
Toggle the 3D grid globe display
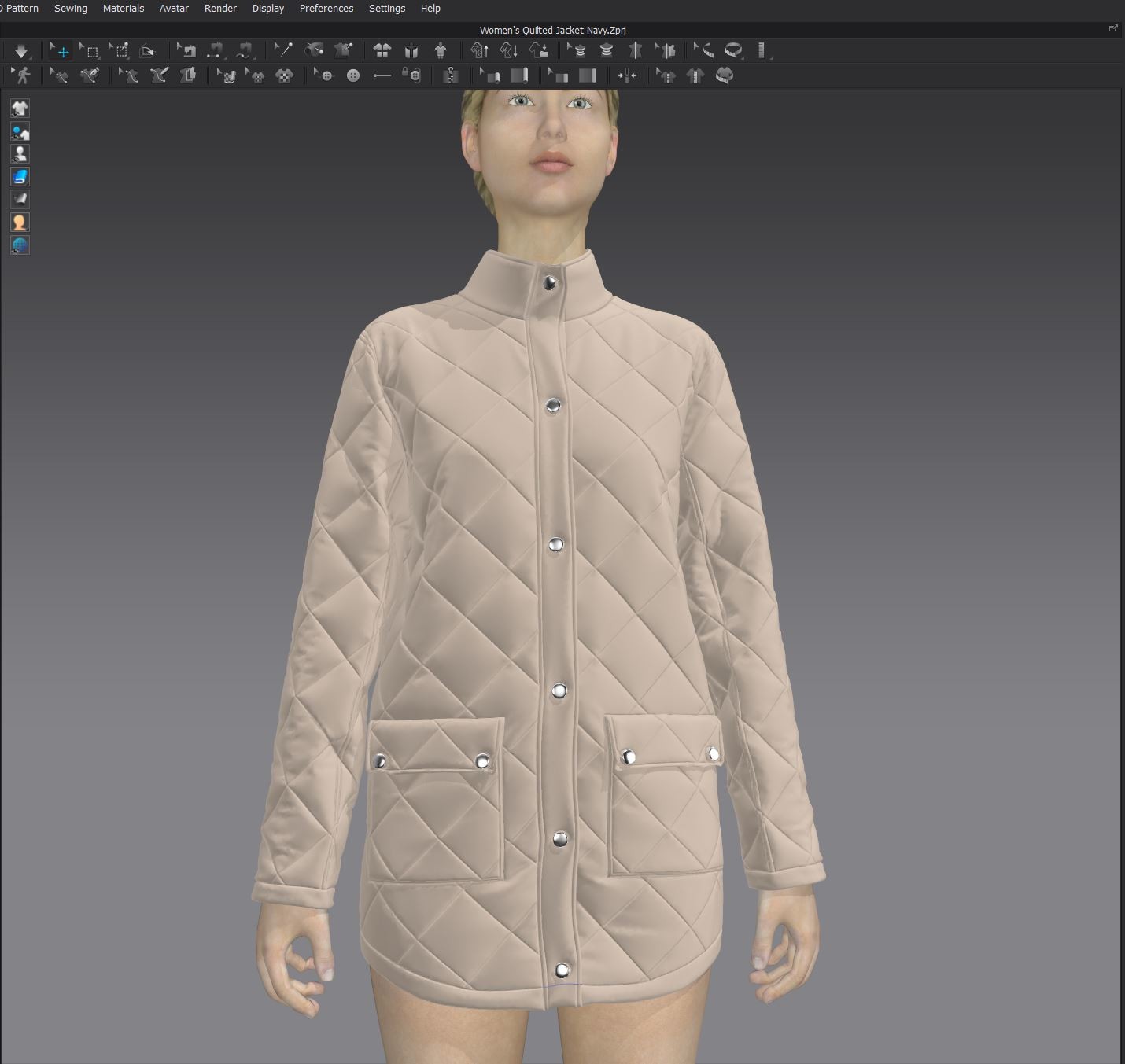(20, 245)
